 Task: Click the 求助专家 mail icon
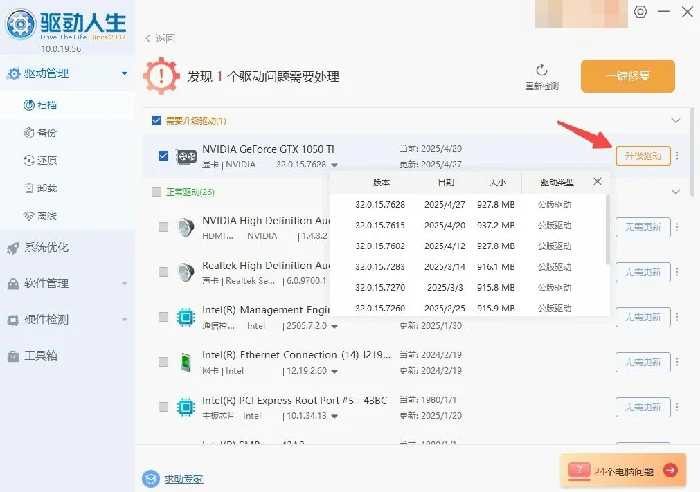[151, 479]
